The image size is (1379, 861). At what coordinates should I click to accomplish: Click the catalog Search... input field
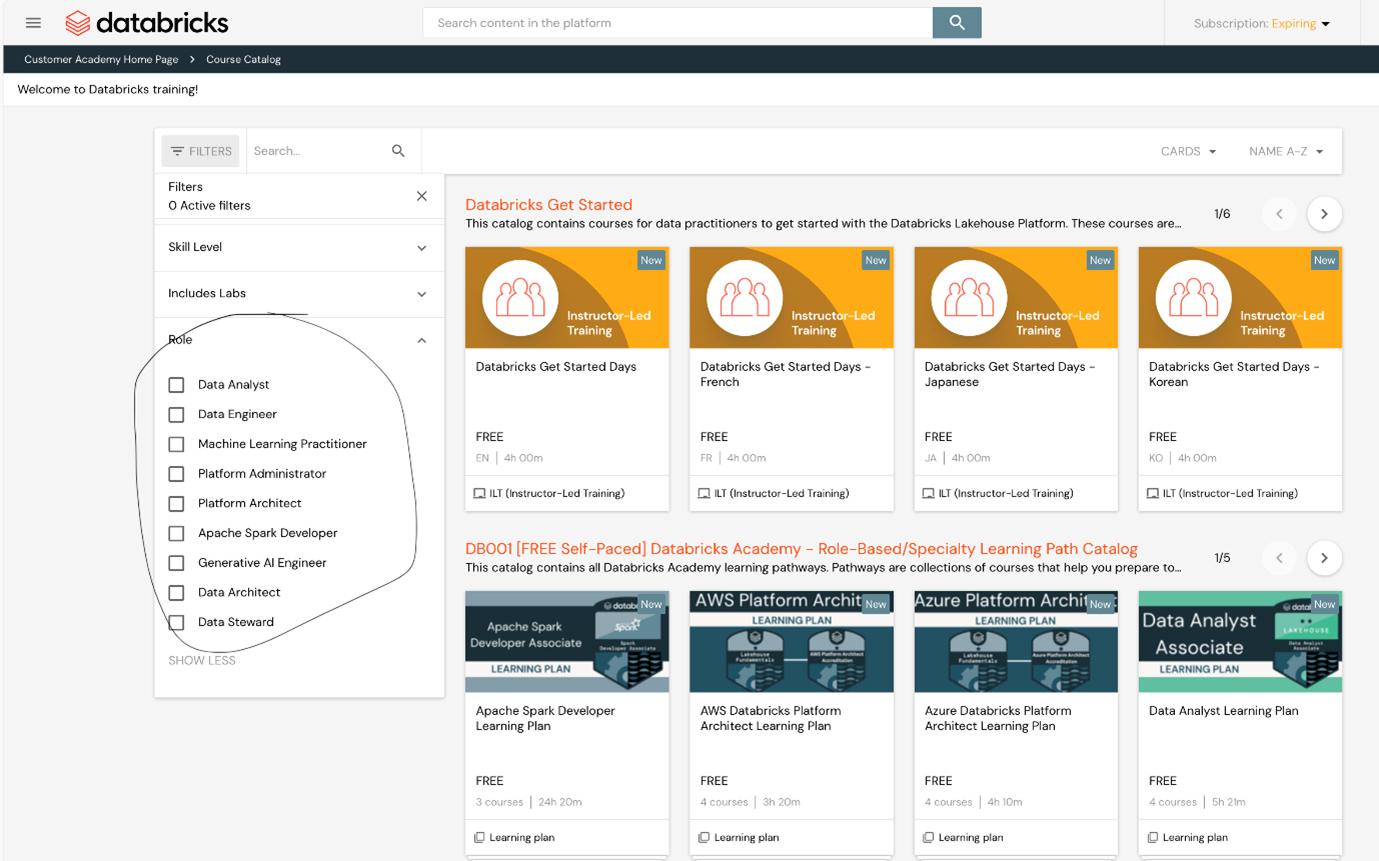318,151
